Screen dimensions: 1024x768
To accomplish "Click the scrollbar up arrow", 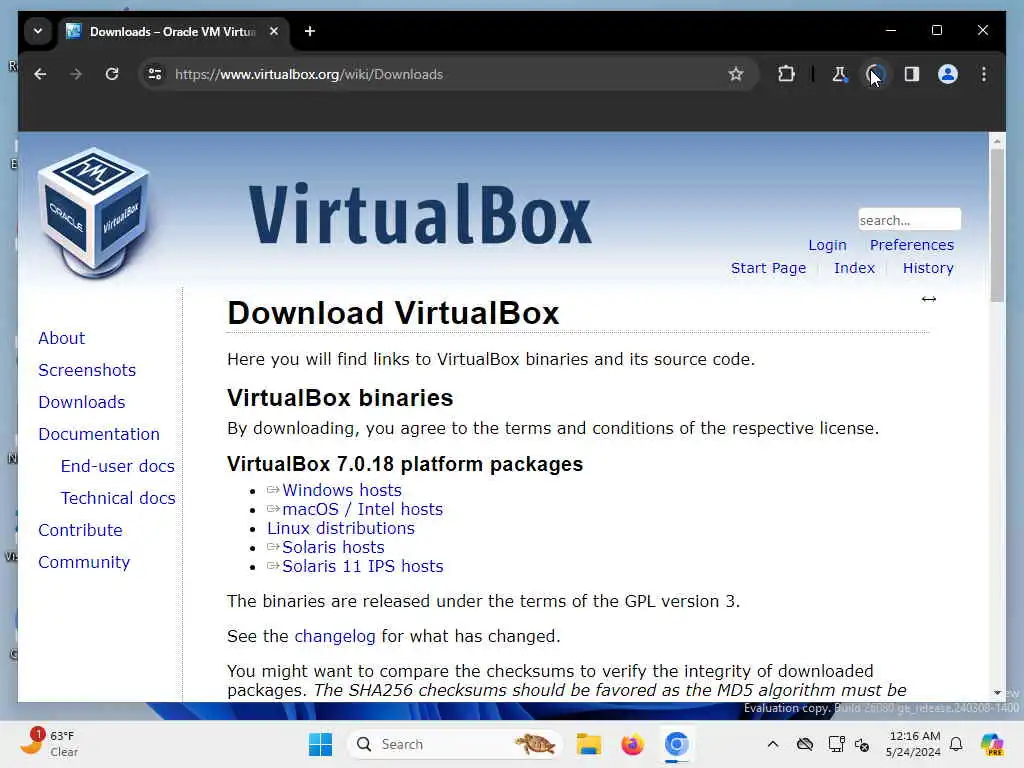I will pos(997,140).
